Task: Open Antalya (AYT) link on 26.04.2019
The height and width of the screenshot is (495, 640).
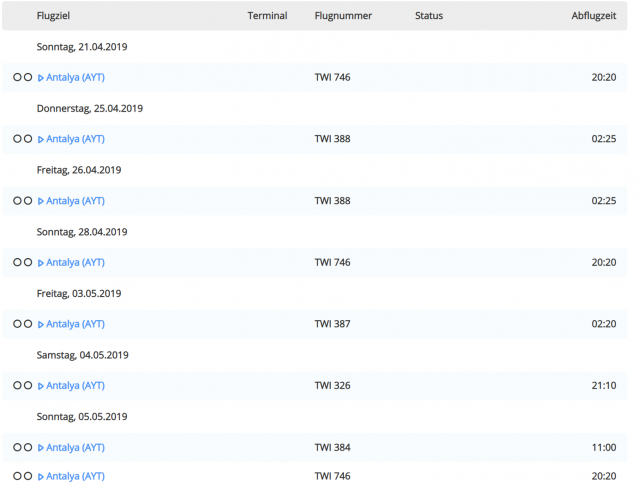Action: (75, 201)
